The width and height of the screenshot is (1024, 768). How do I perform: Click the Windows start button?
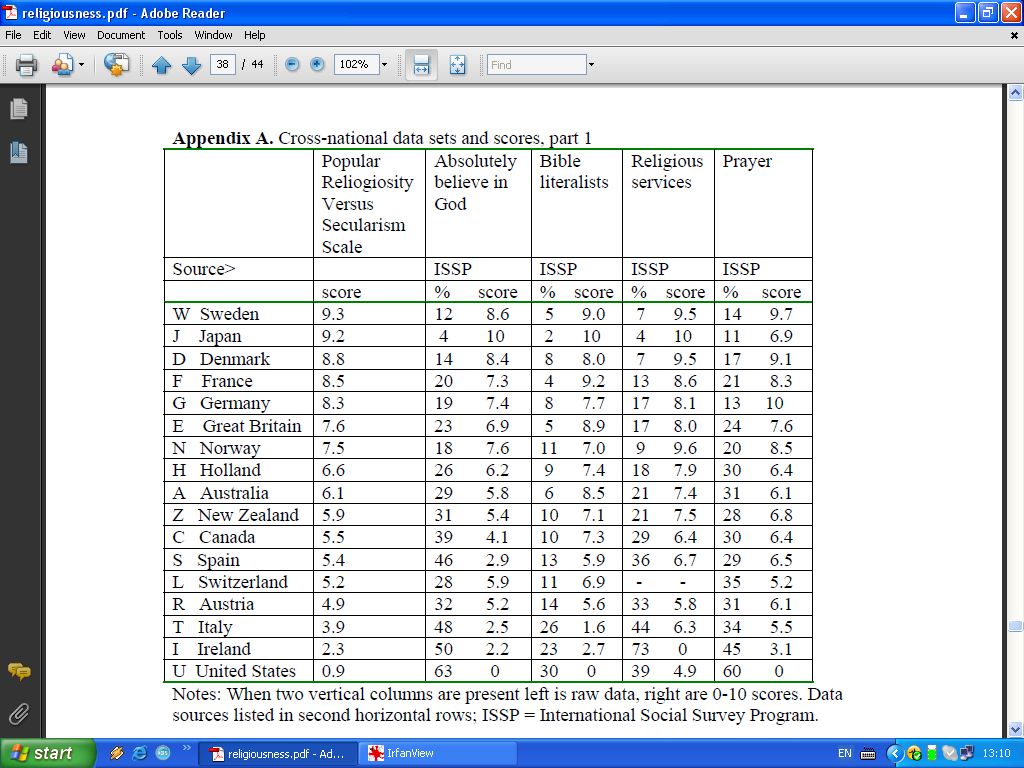[x=47, y=753]
